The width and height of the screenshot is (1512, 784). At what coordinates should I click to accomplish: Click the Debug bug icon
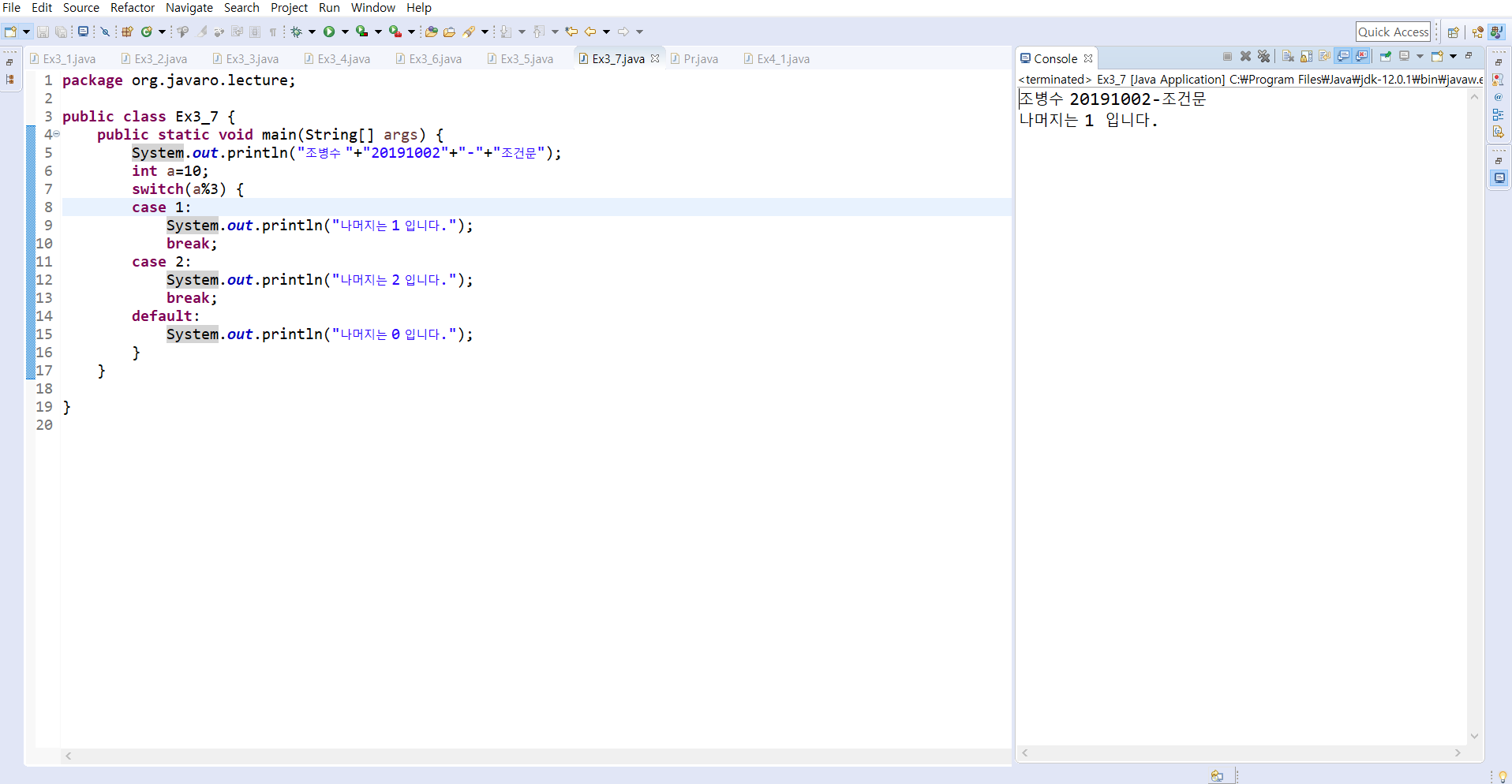click(296, 32)
